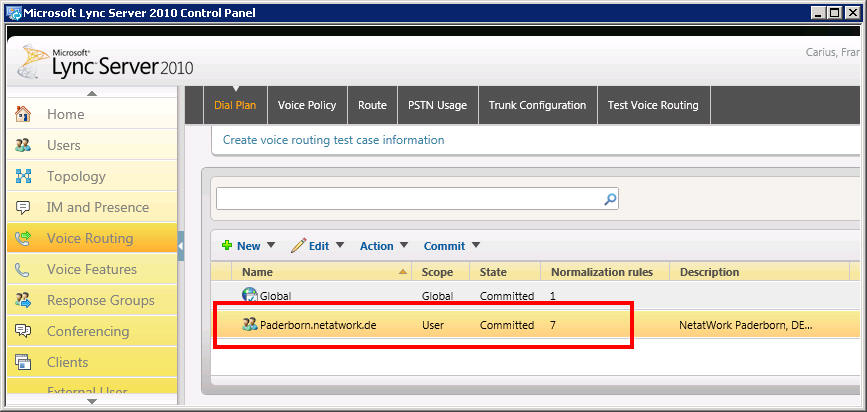Click the navigation list up arrow
The image size is (867, 412).
click(x=92, y=93)
